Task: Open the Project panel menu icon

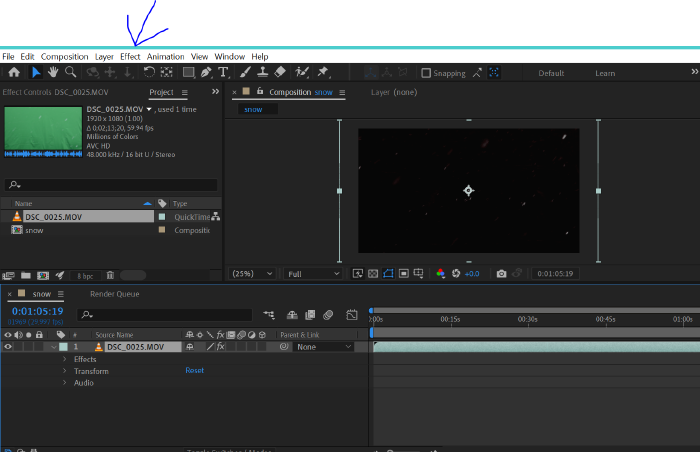Action: [x=184, y=92]
